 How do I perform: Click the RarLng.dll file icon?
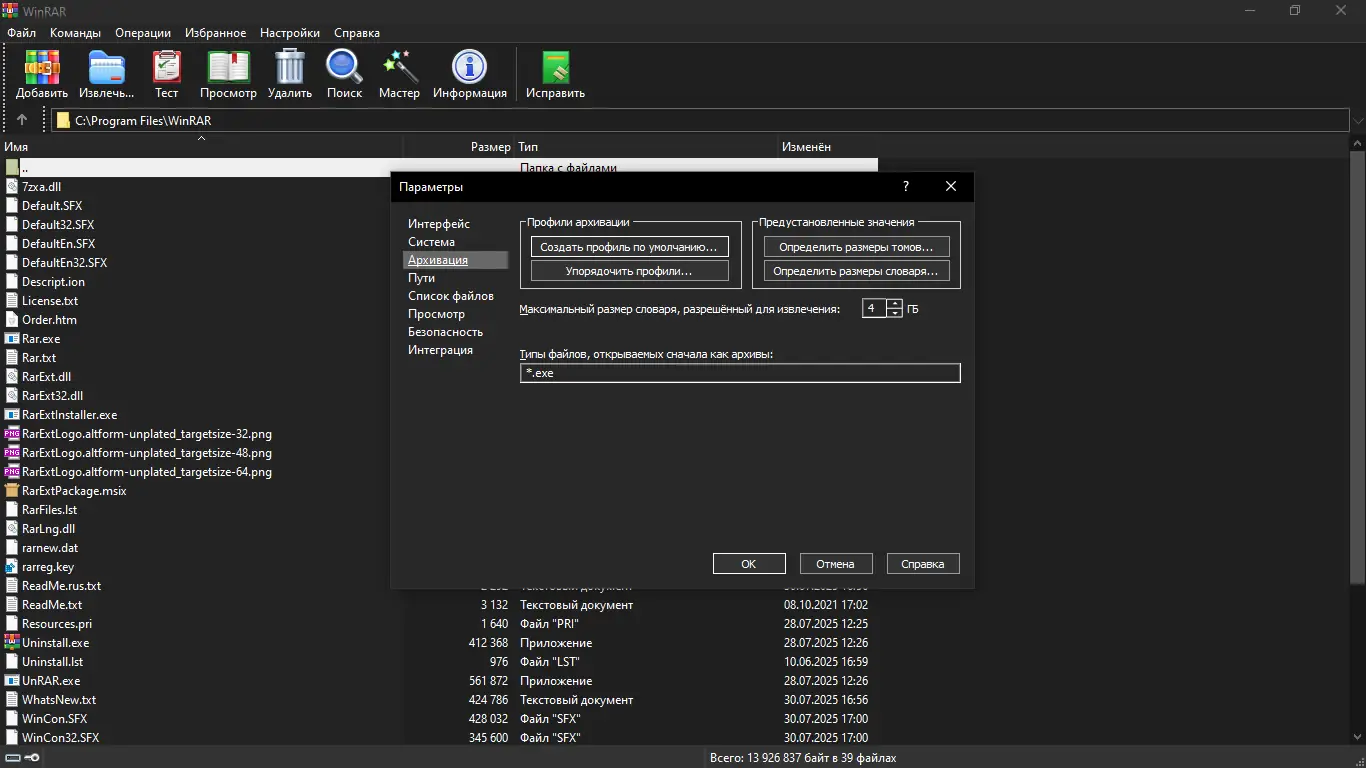(12, 529)
